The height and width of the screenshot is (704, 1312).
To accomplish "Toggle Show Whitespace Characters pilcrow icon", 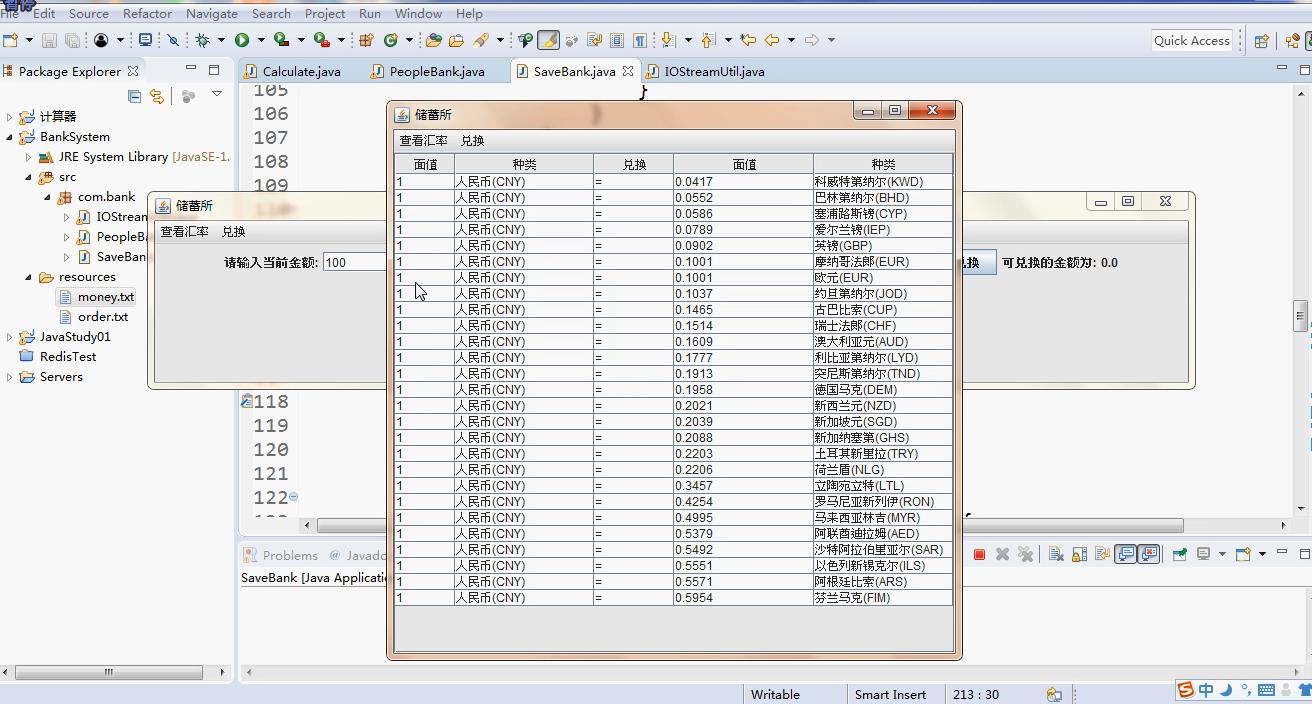I will pos(639,40).
